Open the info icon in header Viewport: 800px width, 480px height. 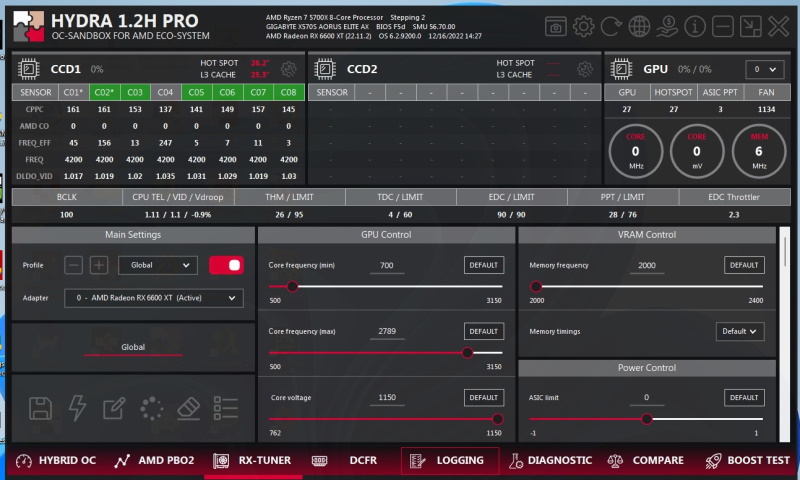(x=695, y=26)
